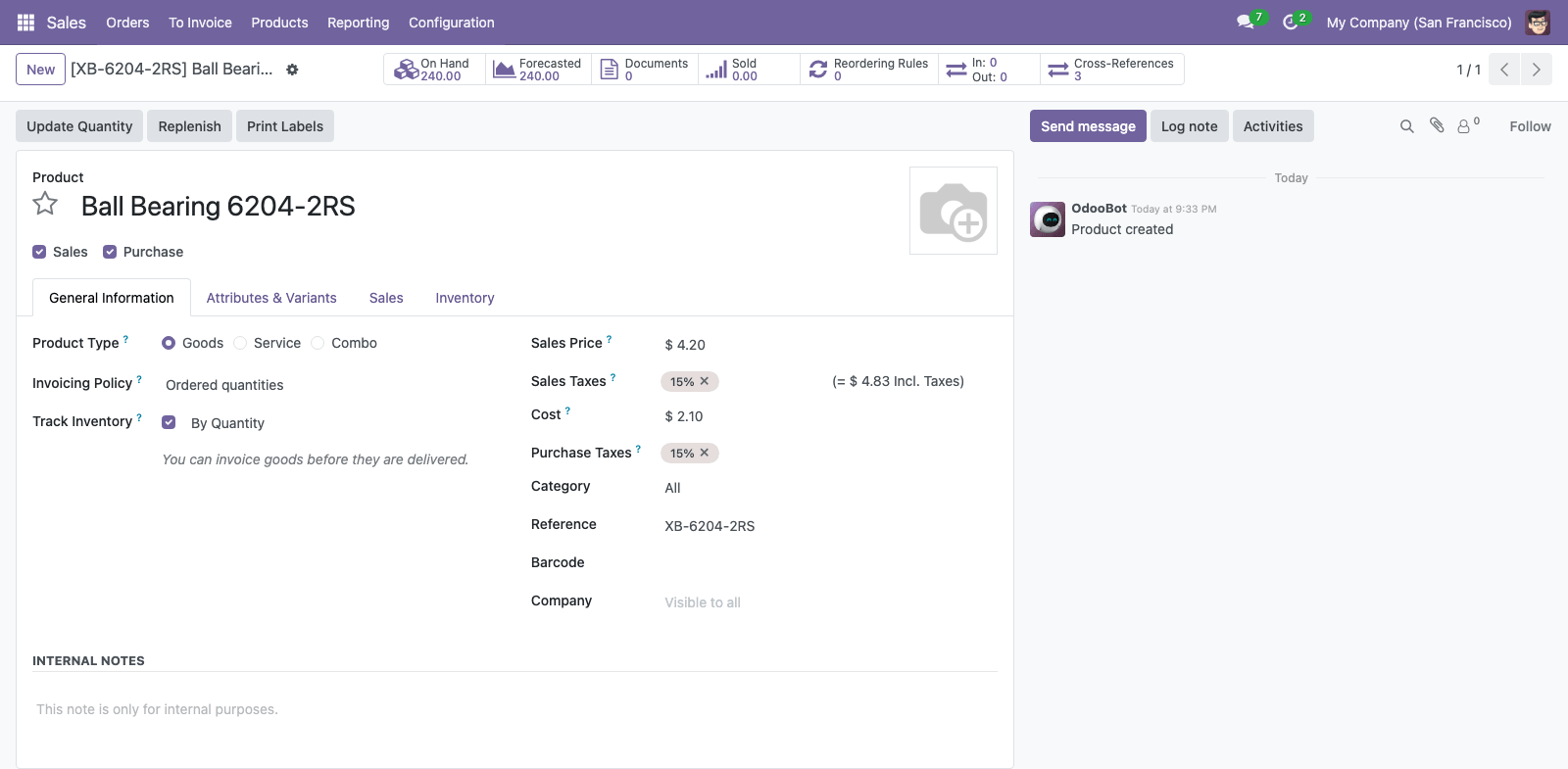Search chatter messages with magnifier icon
The image size is (1568, 769).
click(1406, 126)
